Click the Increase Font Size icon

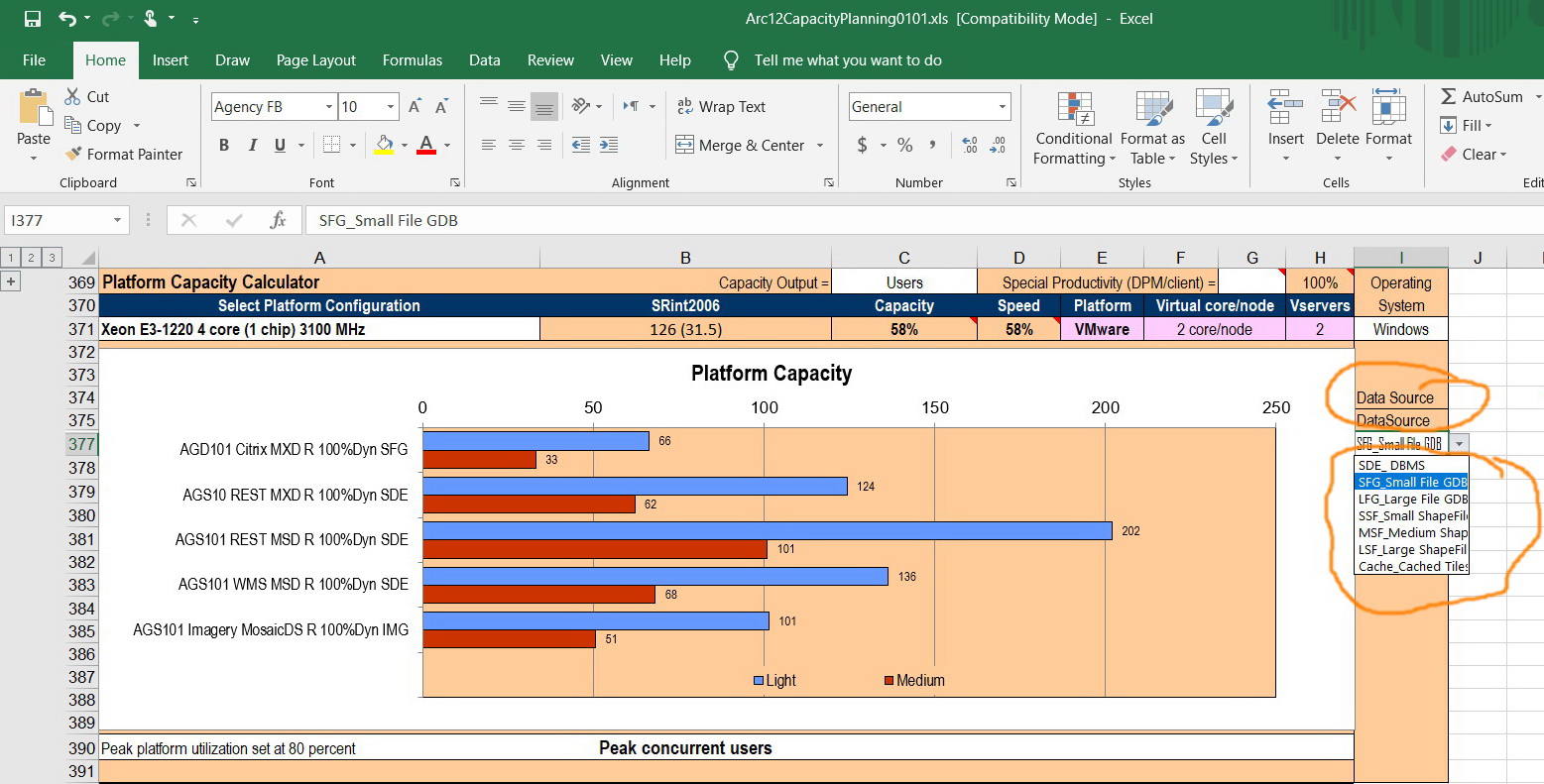pos(416,106)
